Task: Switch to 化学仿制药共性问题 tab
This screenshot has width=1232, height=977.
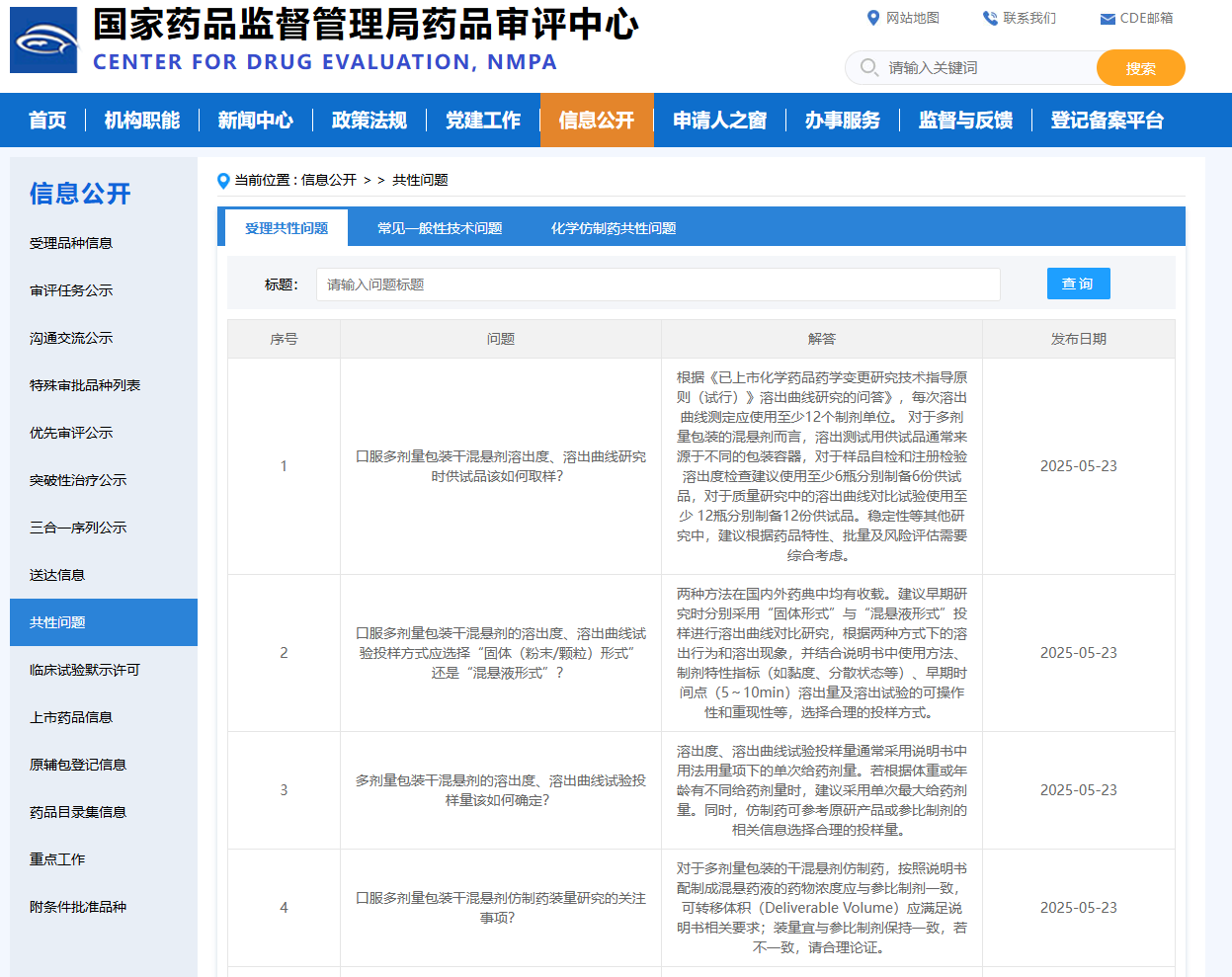Action: tap(614, 228)
